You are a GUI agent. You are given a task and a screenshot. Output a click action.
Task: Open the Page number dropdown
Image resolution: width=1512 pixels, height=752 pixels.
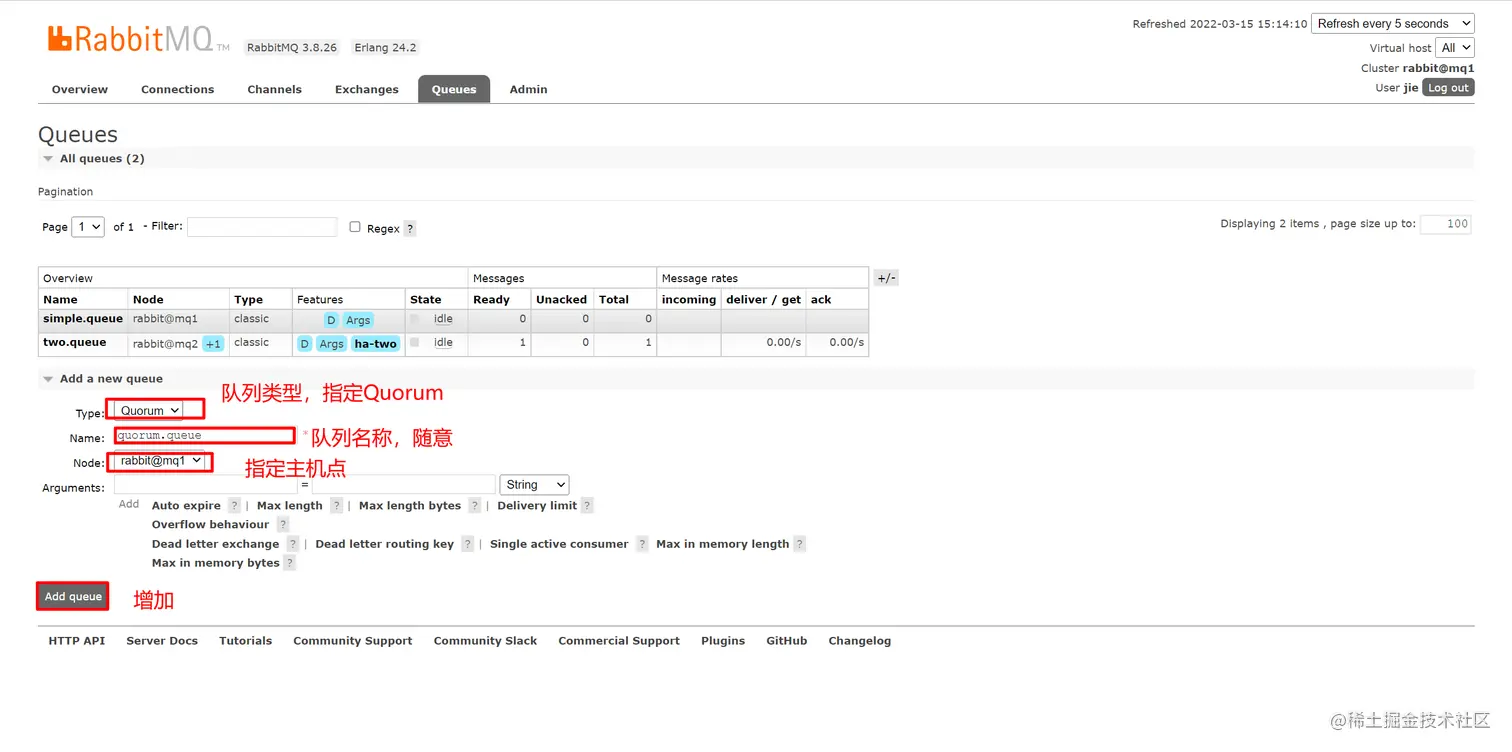tap(88, 227)
